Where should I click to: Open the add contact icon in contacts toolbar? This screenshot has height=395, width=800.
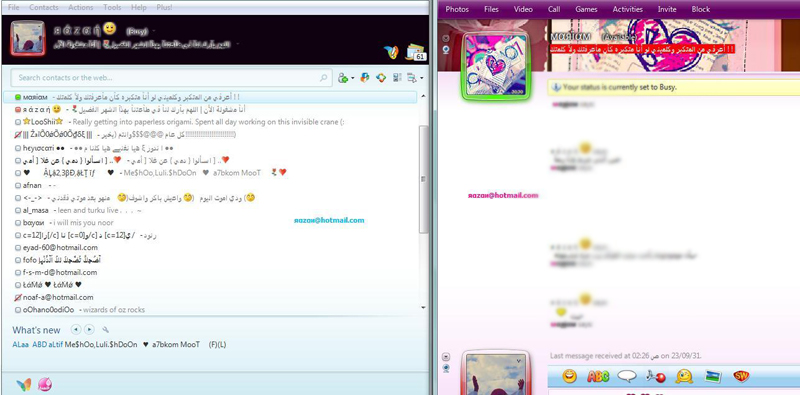tap(343, 78)
